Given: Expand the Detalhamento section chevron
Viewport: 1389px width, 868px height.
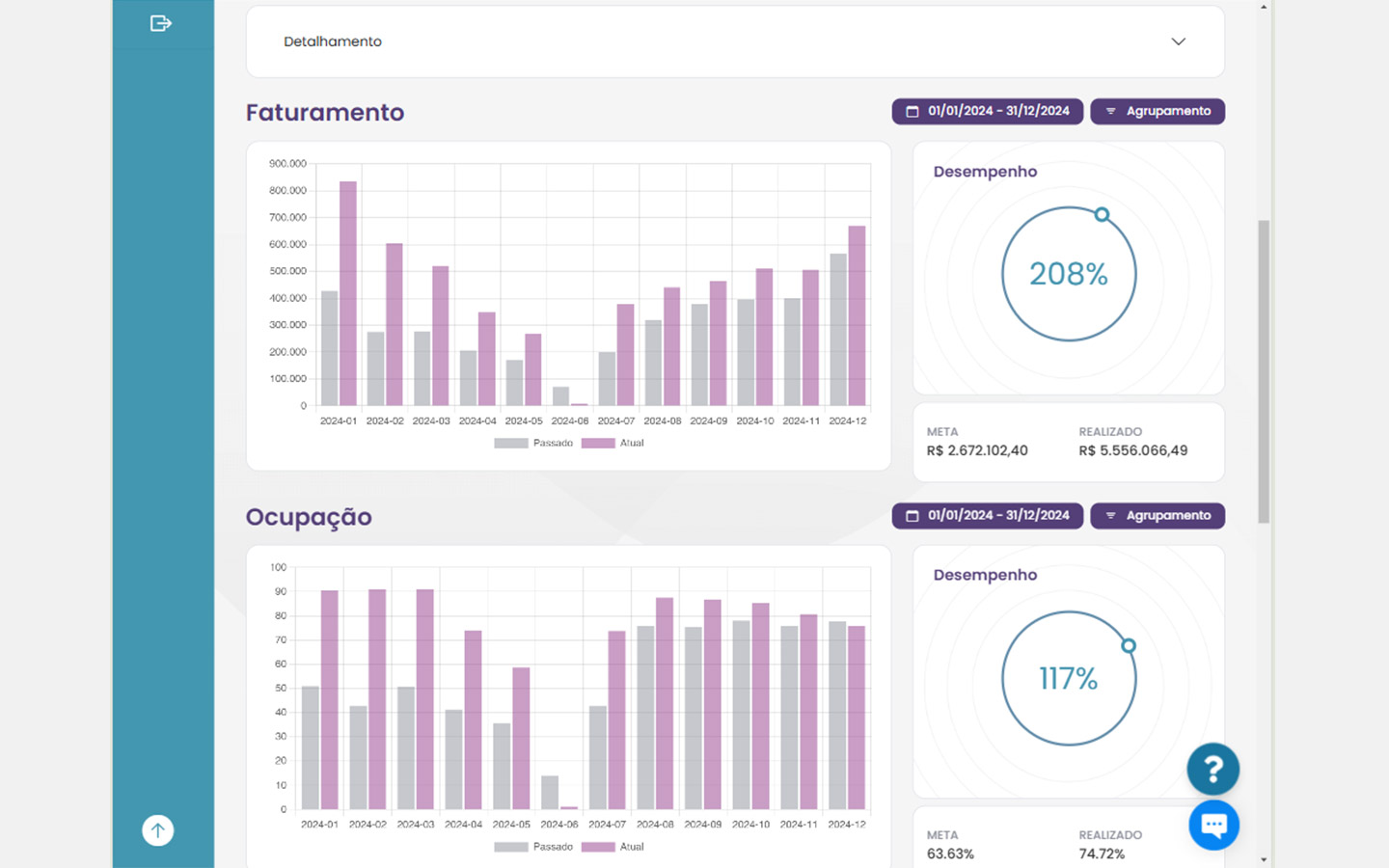Looking at the screenshot, I should tap(1178, 41).
